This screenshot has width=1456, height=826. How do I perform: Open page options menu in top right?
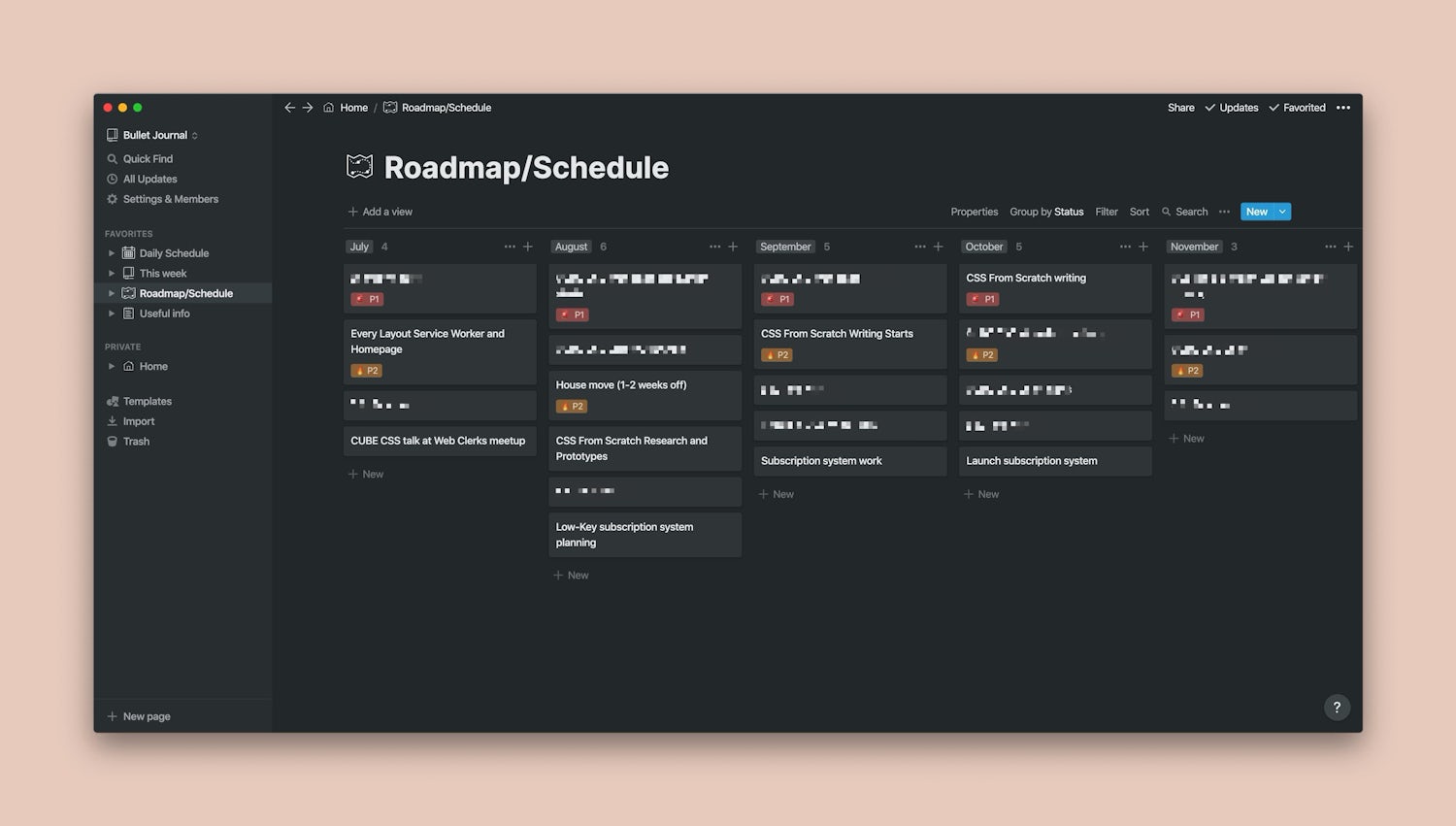click(x=1343, y=108)
